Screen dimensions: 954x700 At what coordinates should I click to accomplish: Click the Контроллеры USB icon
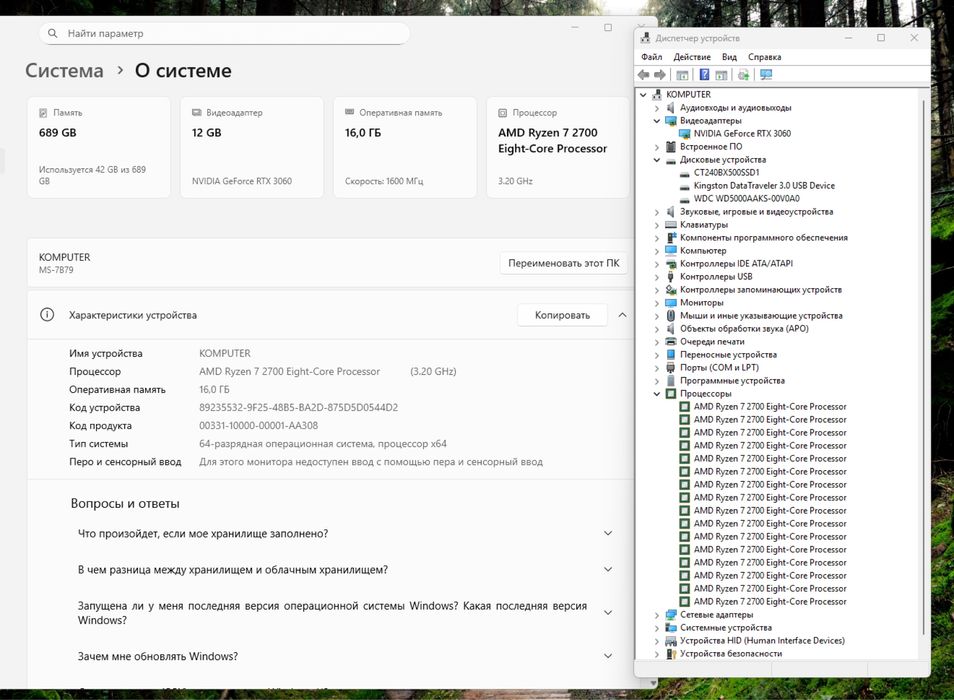point(670,277)
